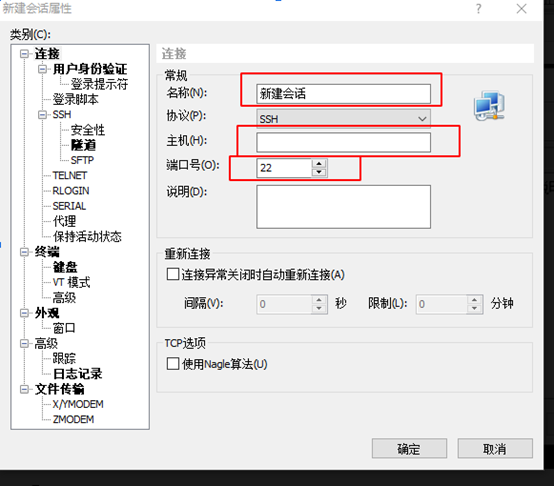The width and height of the screenshot is (554, 486).
Task: Collapse the 终端 tree node
Action: 24,251
